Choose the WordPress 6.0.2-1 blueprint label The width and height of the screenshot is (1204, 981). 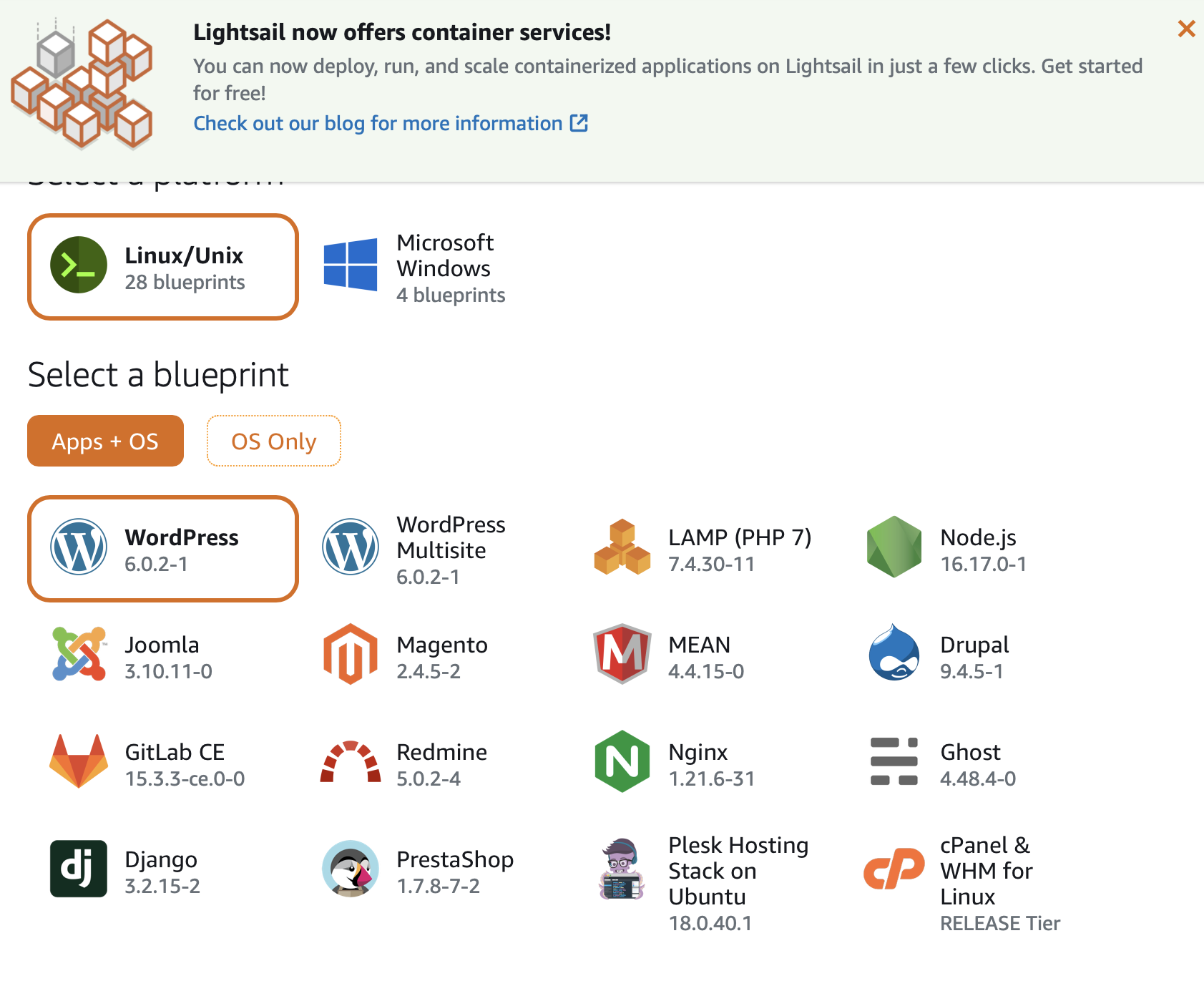pyautogui.click(x=182, y=537)
